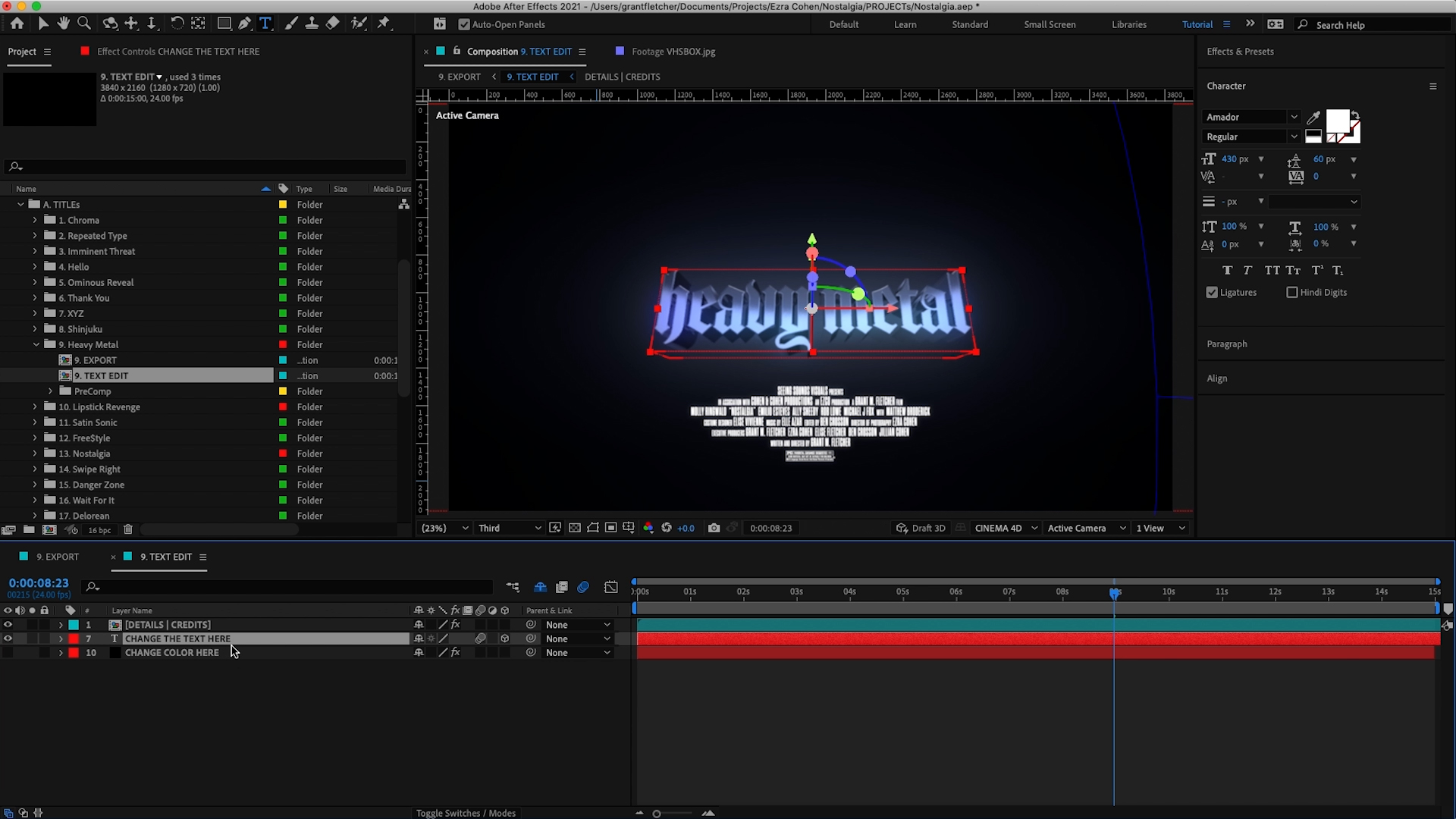Open the 1 View layout dropdown
Image resolution: width=1456 pixels, height=819 pixels.
pyautogui.click(x=1160, y=528)
